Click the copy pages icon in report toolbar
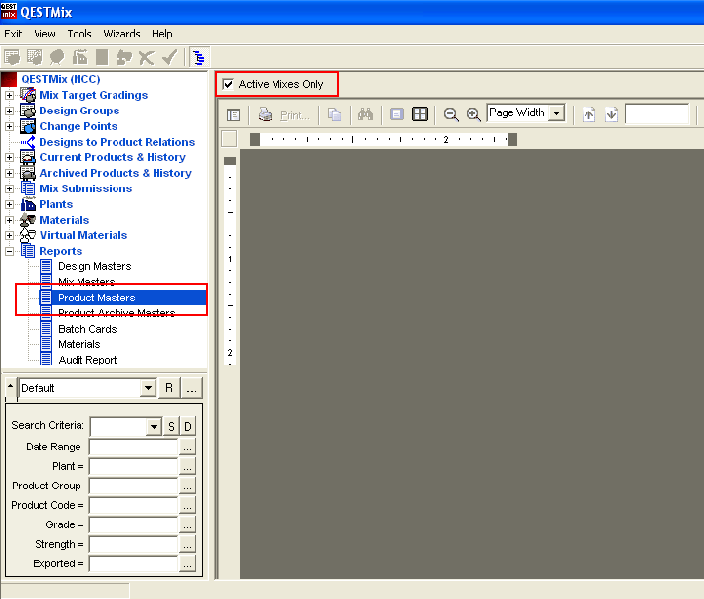This screenshot has width=704, height=599. [334, 115]
